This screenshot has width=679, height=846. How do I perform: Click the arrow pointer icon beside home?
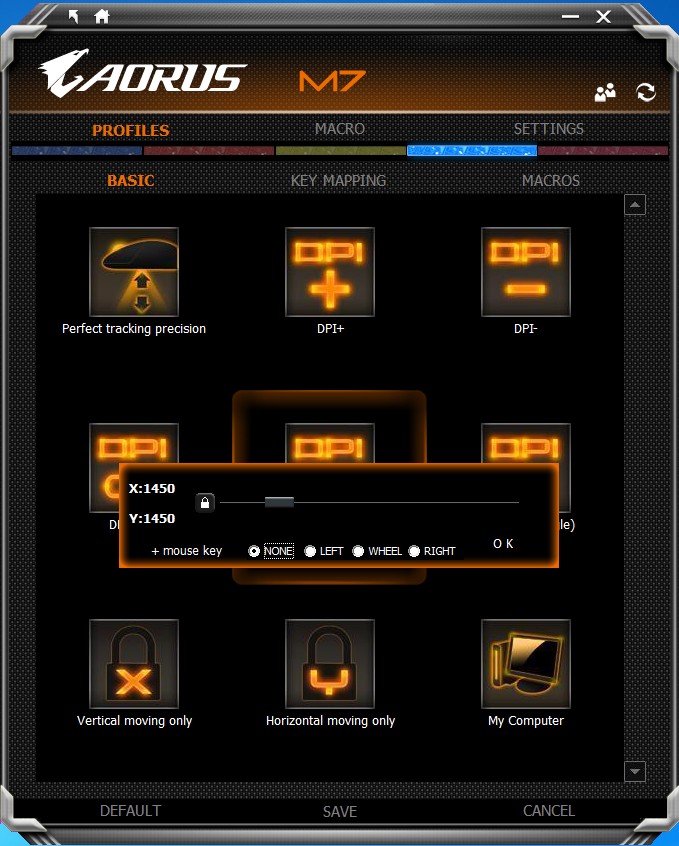tap(74, 17)
